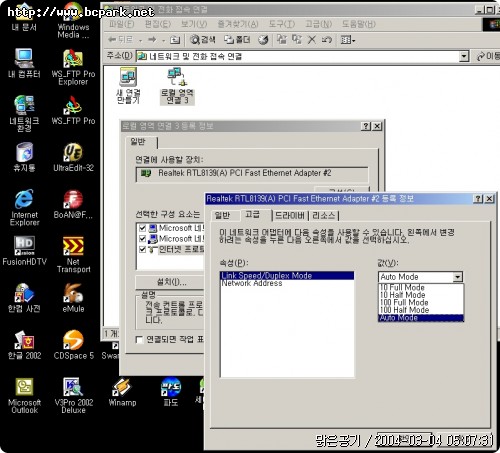This screenshot has height=453, width=500.
Task: Switch to adapter 일반 tab
Action: click(x=223, y=216)
